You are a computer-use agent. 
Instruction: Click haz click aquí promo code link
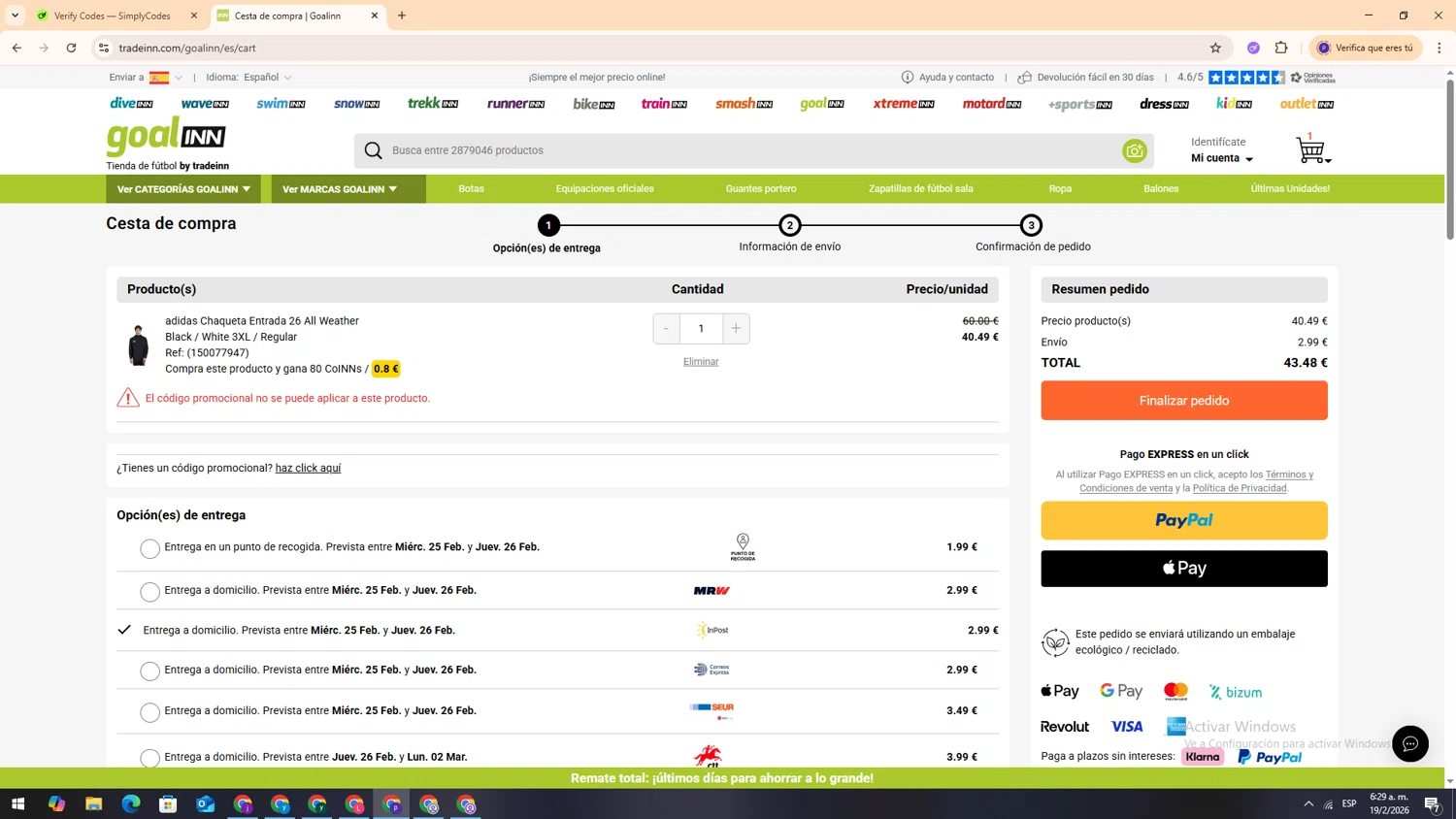[308, 468]
